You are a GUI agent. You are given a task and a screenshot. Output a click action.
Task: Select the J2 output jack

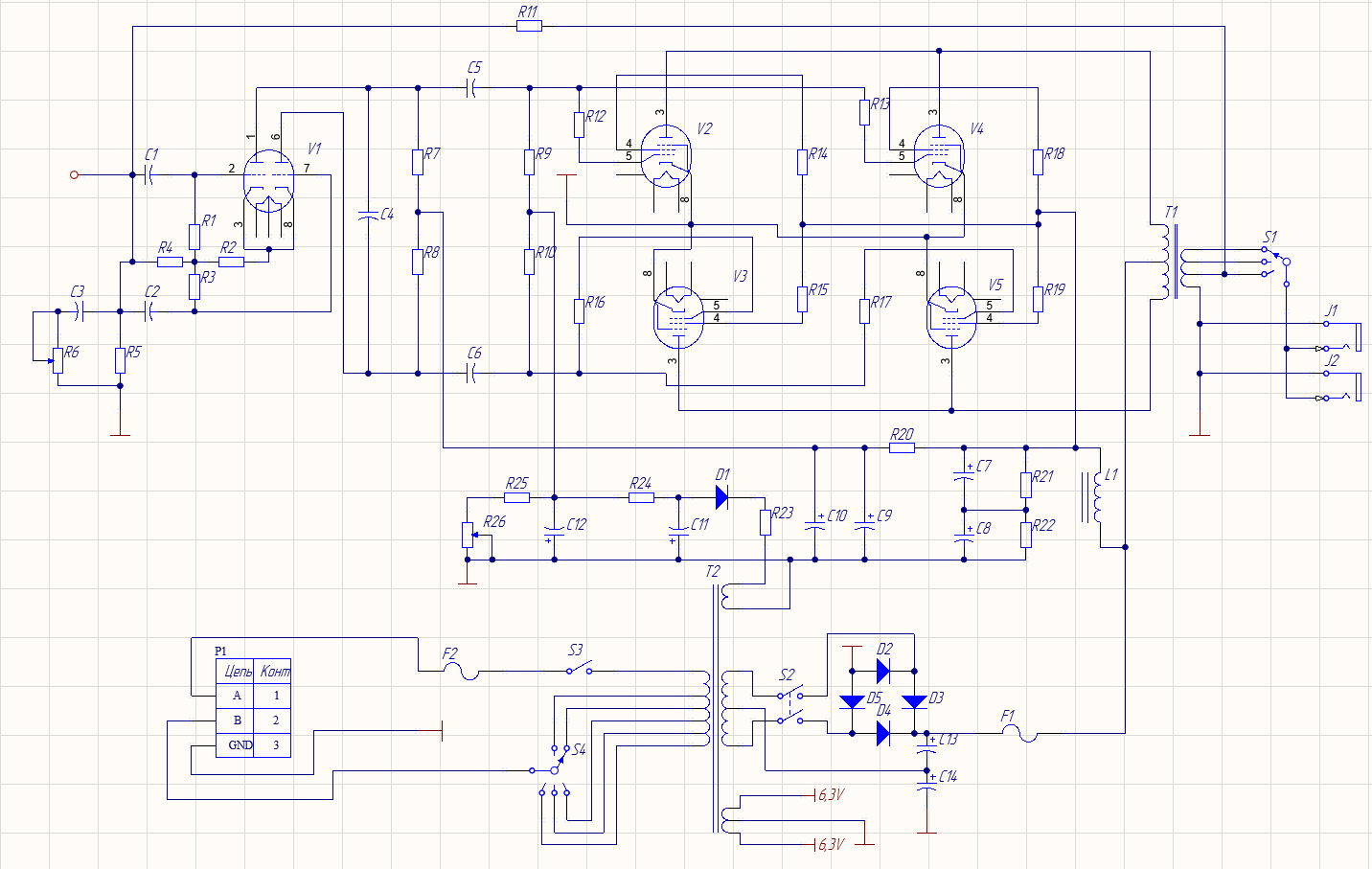coord(1341,386)
